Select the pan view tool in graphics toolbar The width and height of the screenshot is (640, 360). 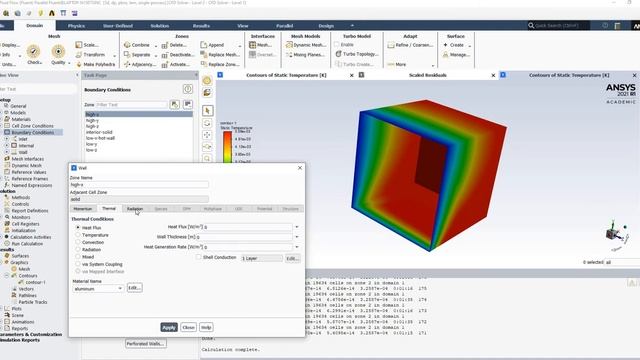[207, 135]
